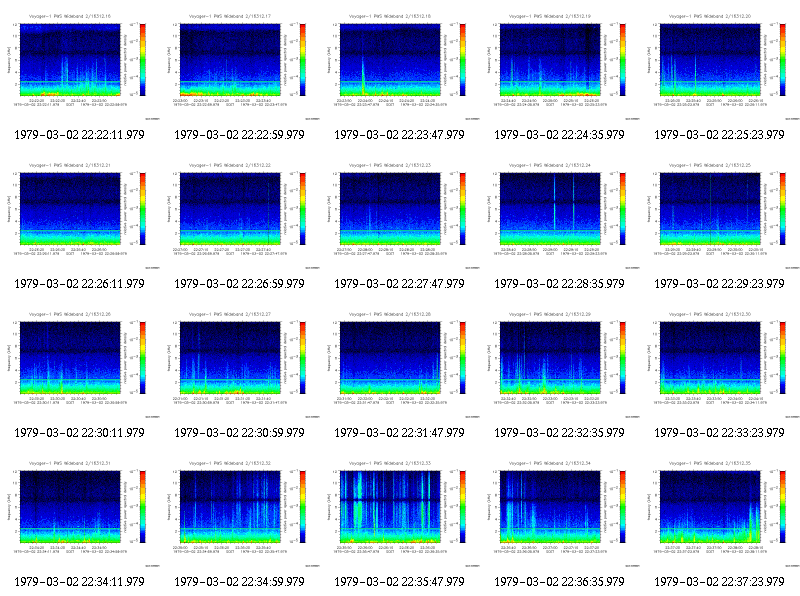Open spectrogram thumbnail captioned 22:23:47.979

[x=400, y=66]
